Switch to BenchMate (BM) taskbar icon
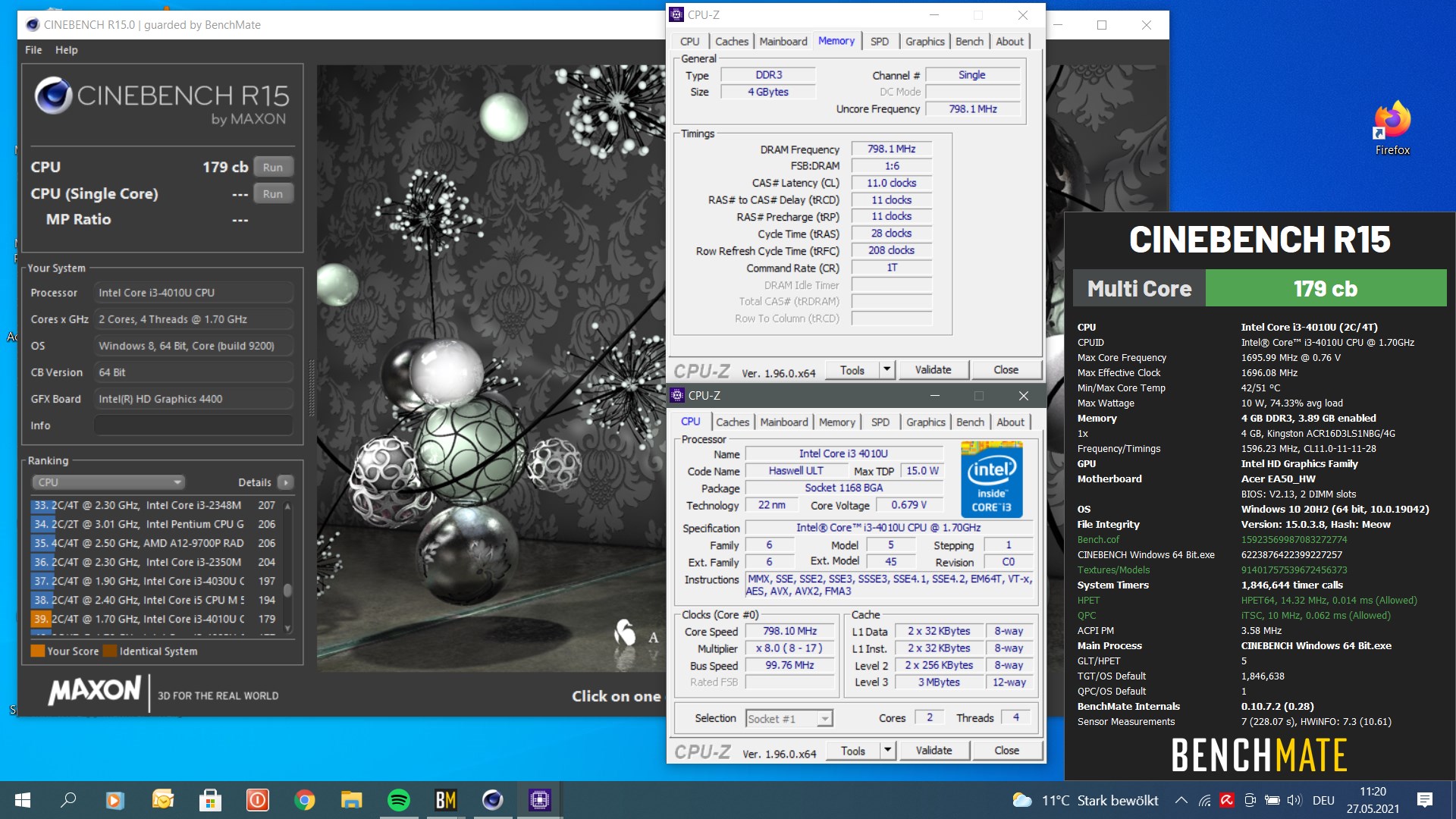Image resolution: width=1456 pixels, height=819 pixels. pyautogui.click(x=446, y=800)
